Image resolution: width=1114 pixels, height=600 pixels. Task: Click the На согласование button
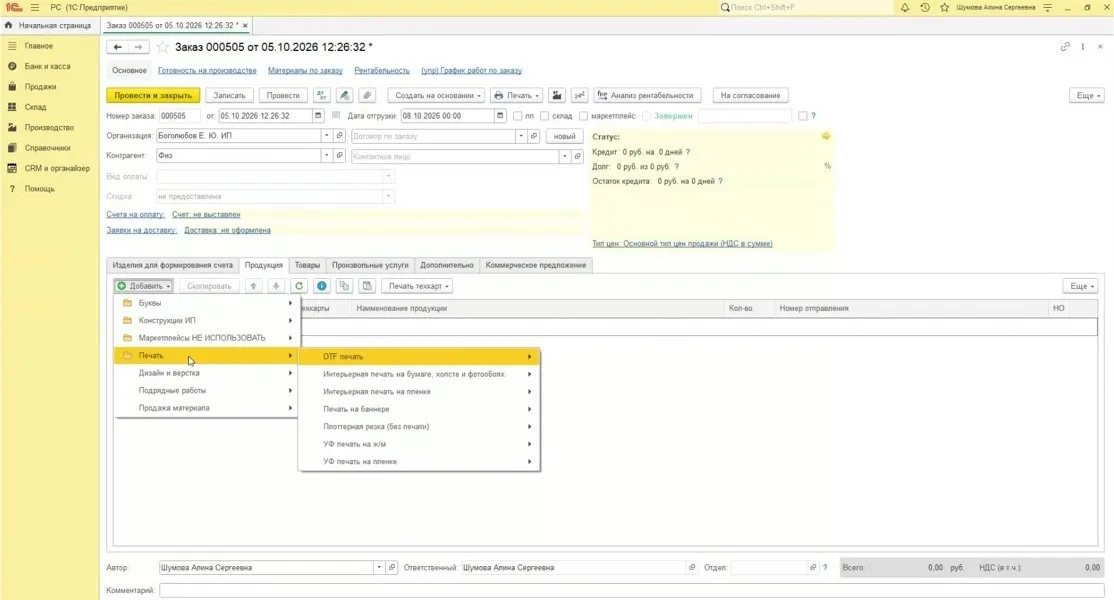750,95
